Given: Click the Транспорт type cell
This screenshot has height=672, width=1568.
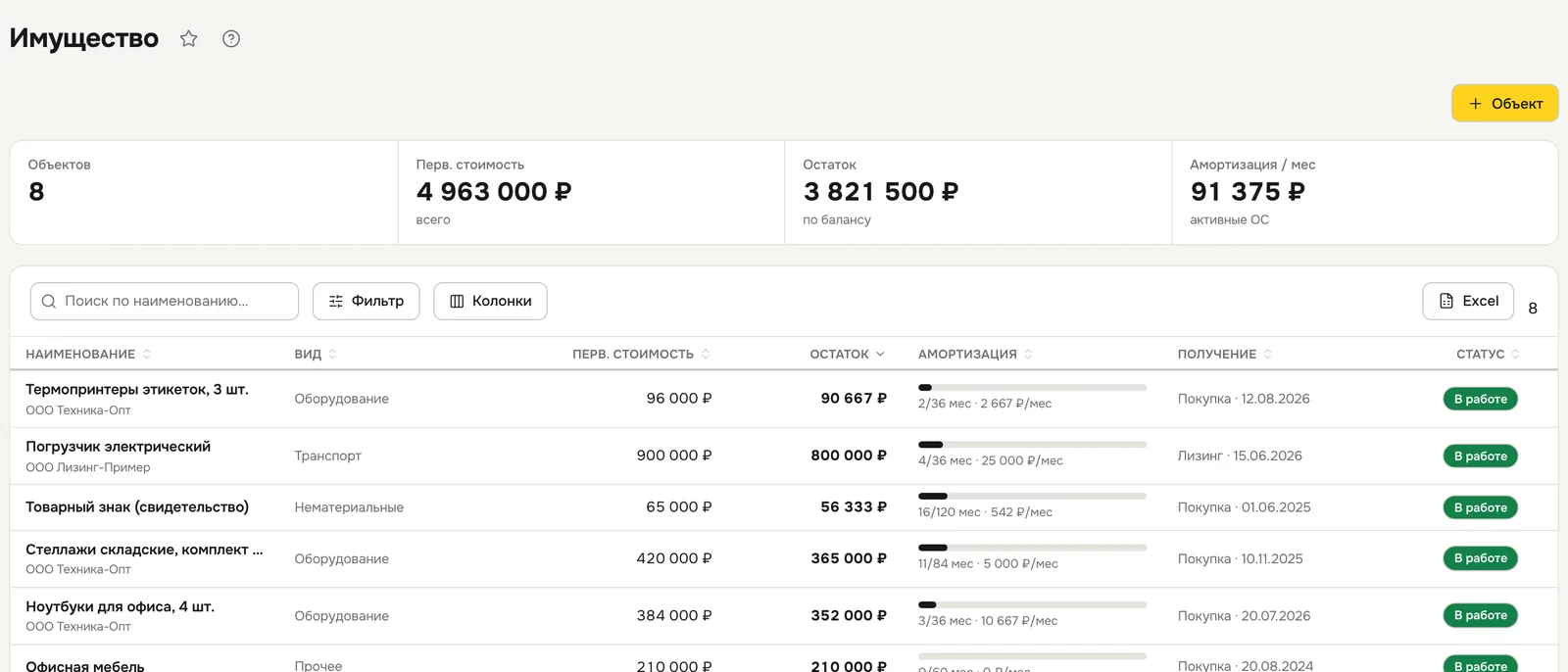Looking at the screenshot, I should 328,456.
